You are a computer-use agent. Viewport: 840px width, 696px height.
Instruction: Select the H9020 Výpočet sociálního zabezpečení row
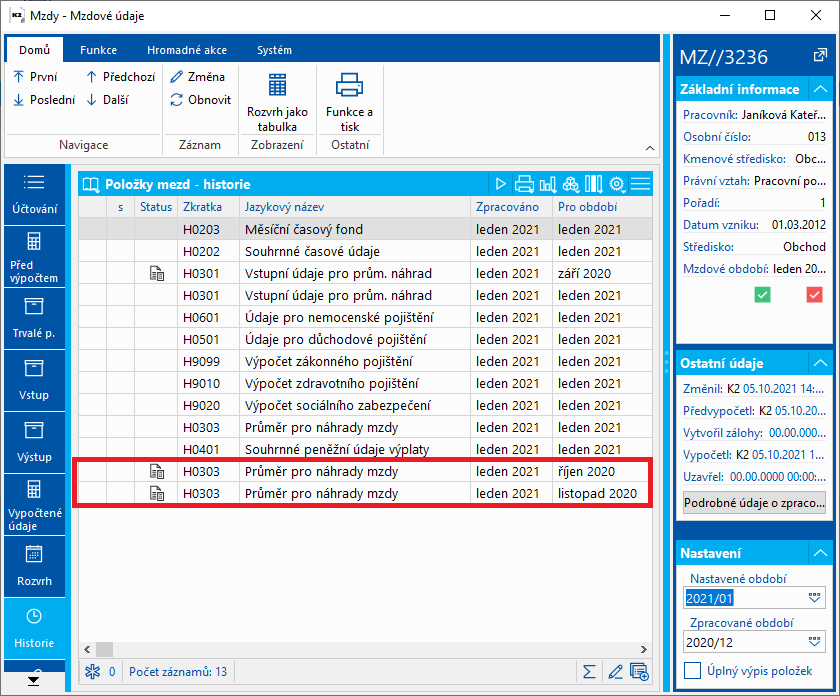point(365,406)
